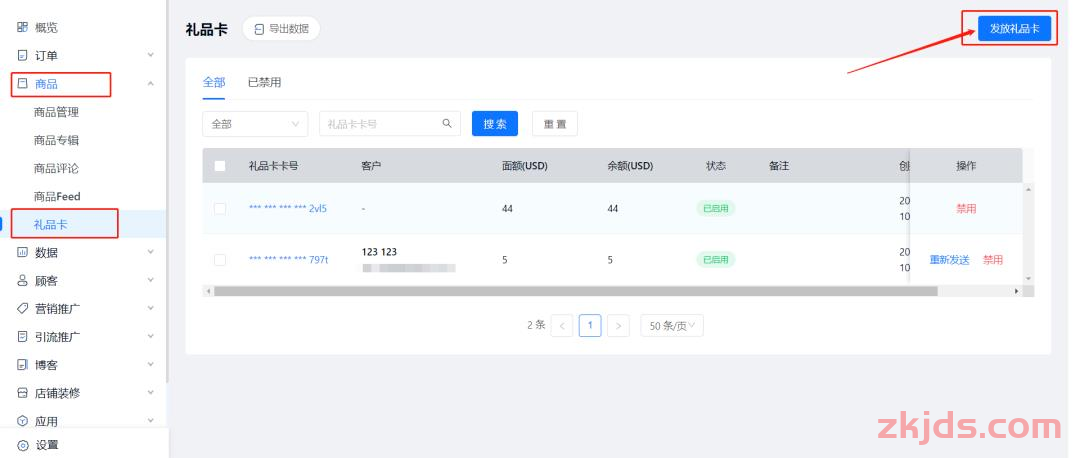This screenshot has height=458, width=1080.
Task: Click the magnifier icon in card number search
Action: click(447, 123)
